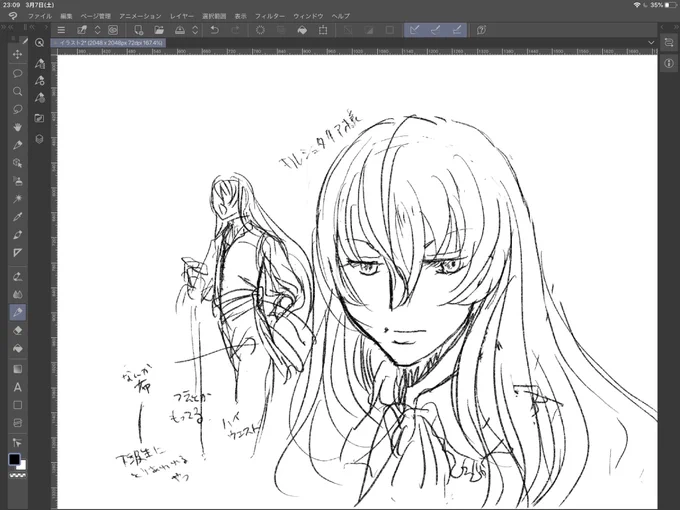The image size is (680, 510).
Task: Select the Pencil tool icon
Action: pos(17,235)
